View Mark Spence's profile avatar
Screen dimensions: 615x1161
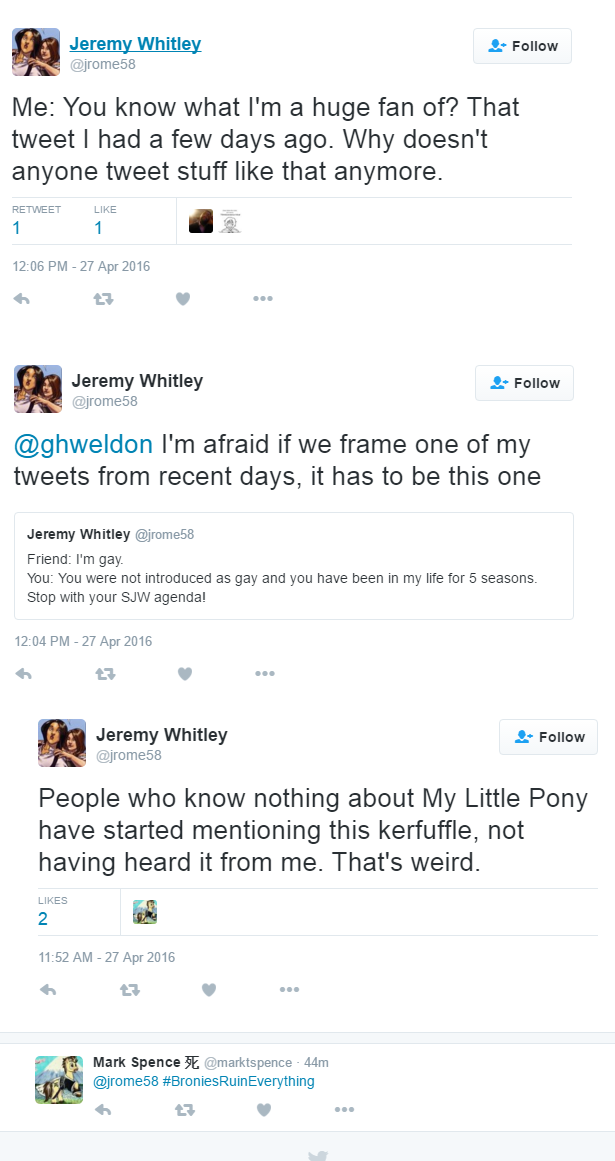pos(59,1079)
